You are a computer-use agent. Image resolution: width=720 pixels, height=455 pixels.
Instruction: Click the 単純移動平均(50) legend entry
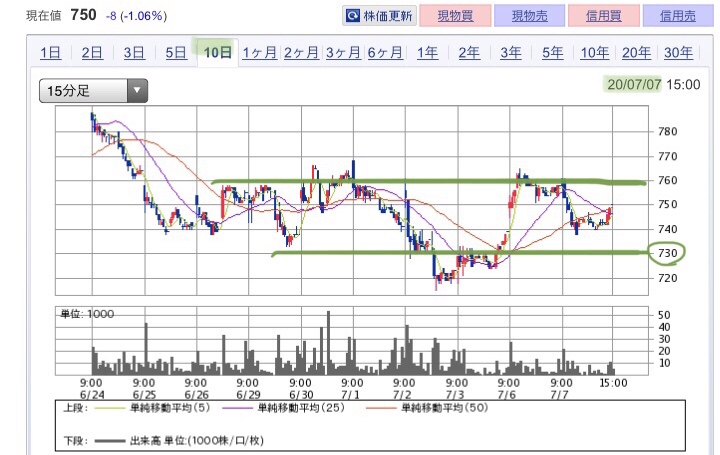tap(444, 408)
